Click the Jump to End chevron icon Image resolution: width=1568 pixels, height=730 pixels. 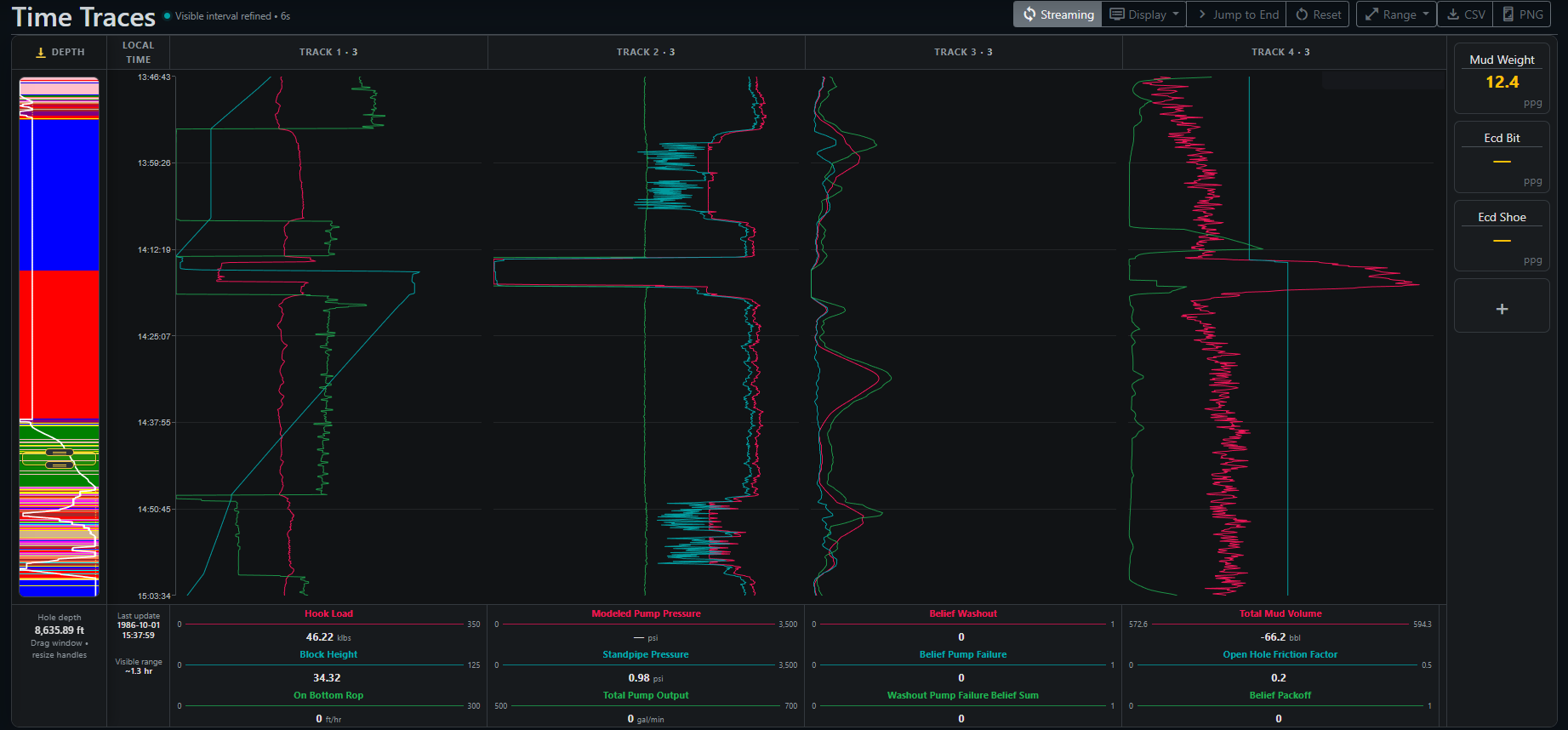(x=1202, y=14)
